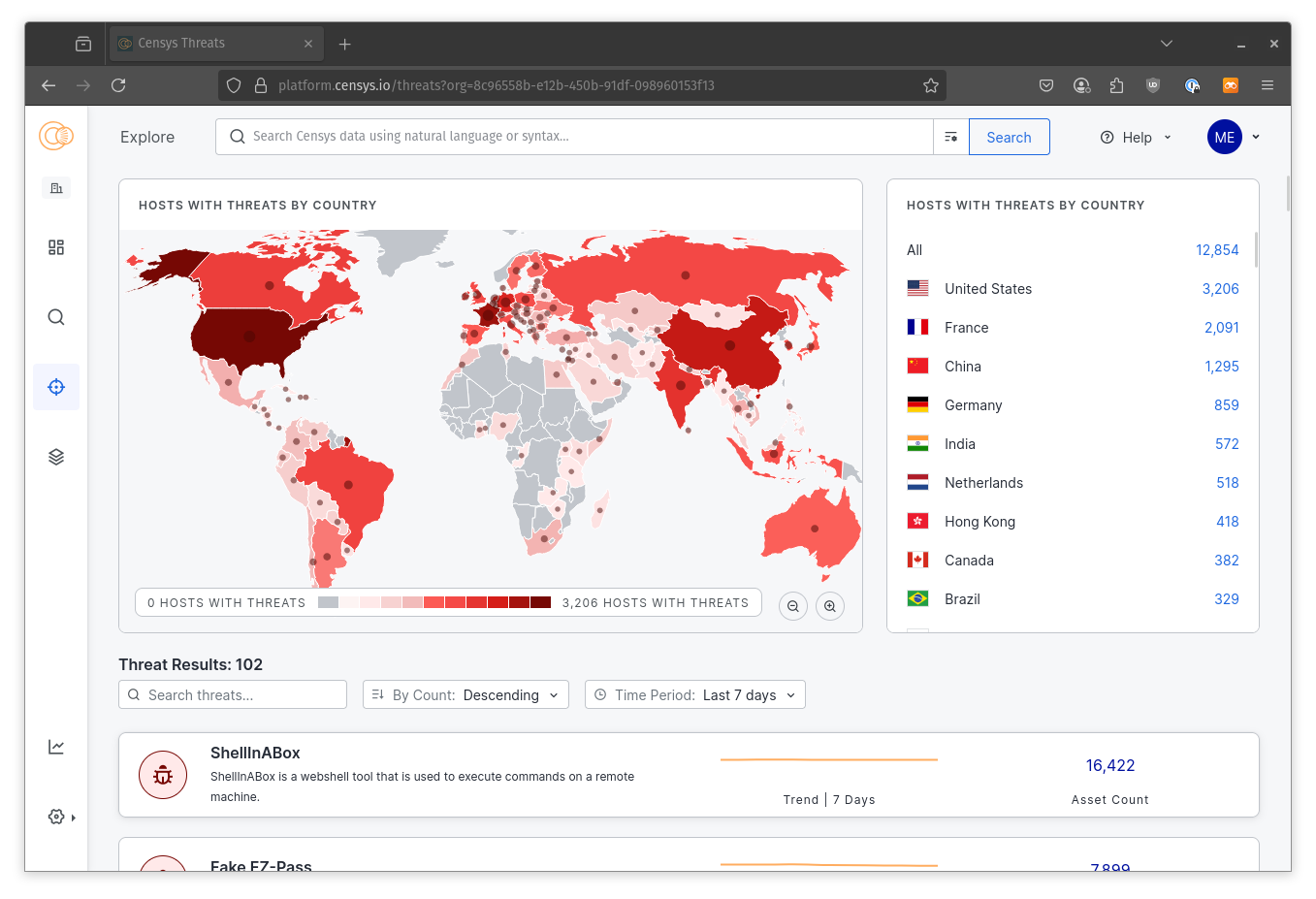Expand the ME account menu
Viewport: 1316px width, 899px height.
coord(1234,137)
